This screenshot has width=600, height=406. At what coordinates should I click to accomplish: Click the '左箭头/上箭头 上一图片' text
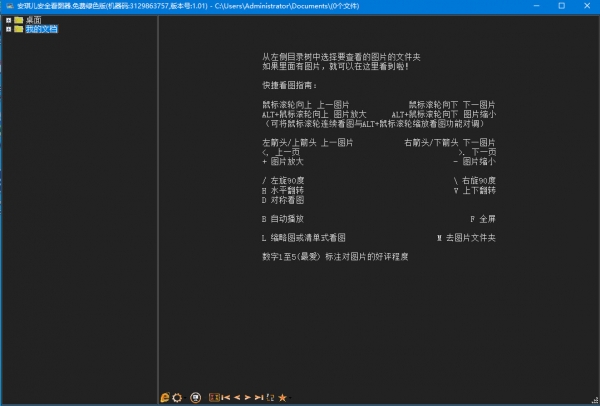pyautogui.click(x=308, y=143)
